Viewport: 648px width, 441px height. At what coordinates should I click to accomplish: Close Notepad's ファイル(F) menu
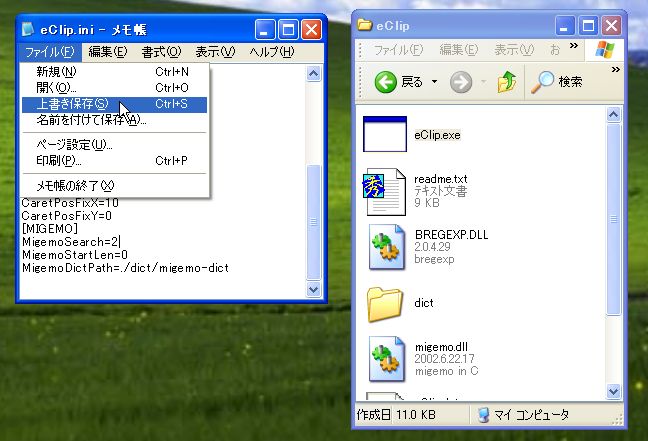click(x=50, y=52)
